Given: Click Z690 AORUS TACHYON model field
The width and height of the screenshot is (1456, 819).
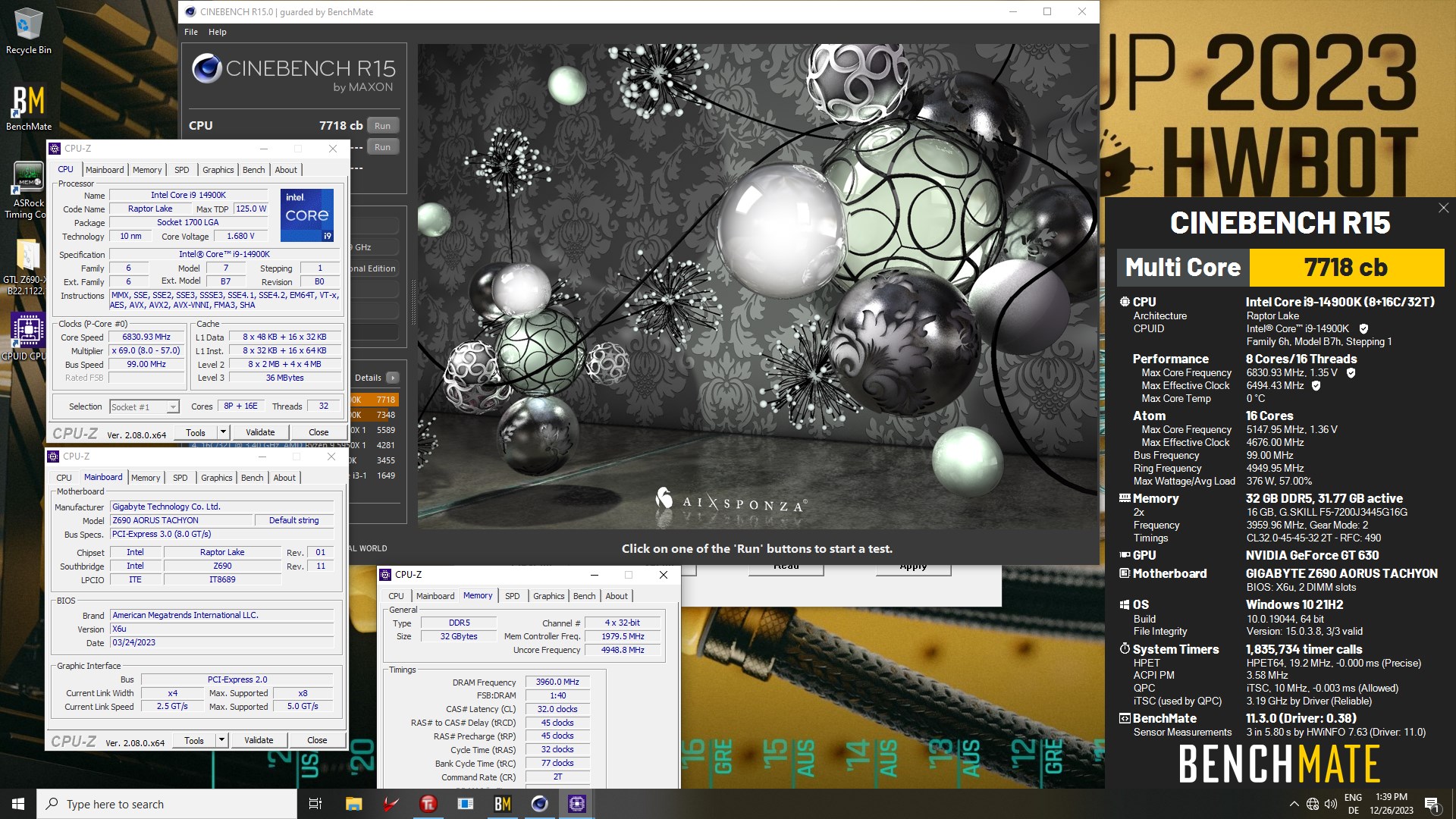Looking at the screenshot, I should click(x=181, y=520).
